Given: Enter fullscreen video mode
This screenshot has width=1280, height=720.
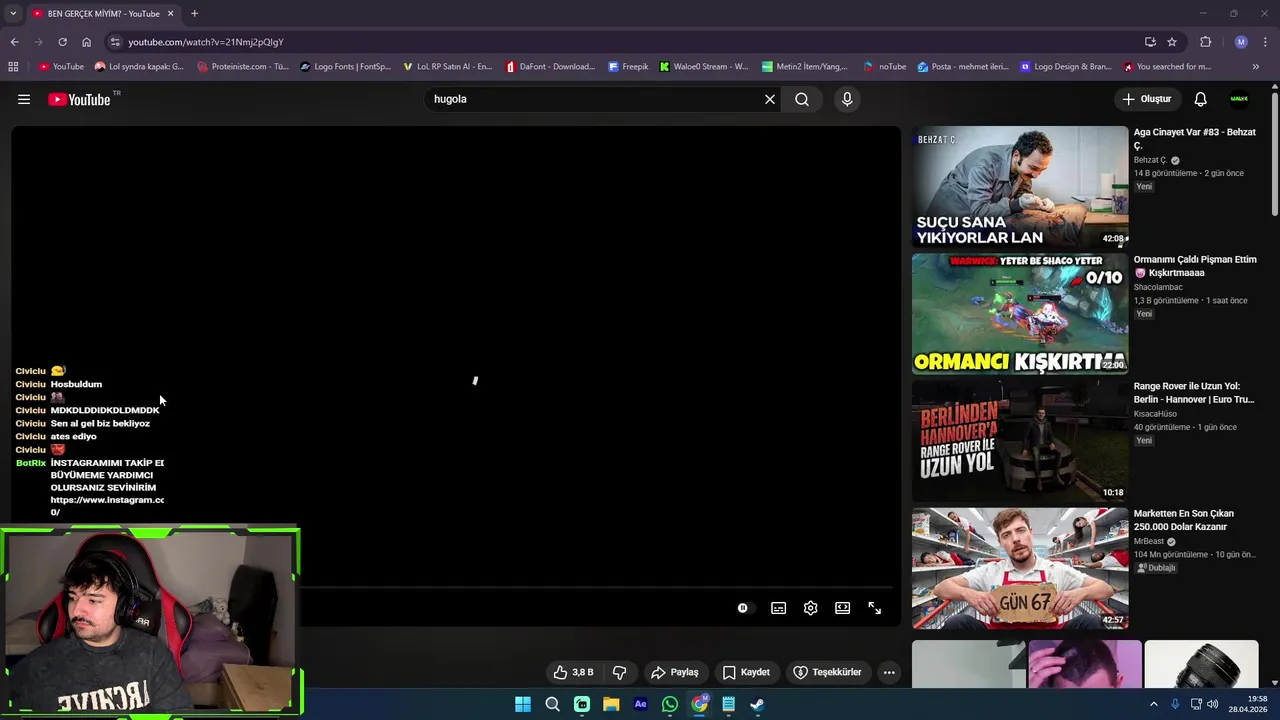Looking at the screenshot, I should coord(875,608).
